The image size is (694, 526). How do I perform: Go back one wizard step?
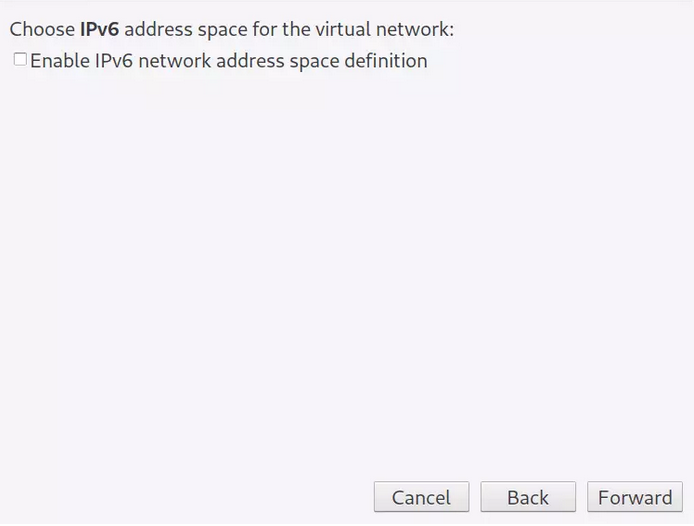pos(527,497)
